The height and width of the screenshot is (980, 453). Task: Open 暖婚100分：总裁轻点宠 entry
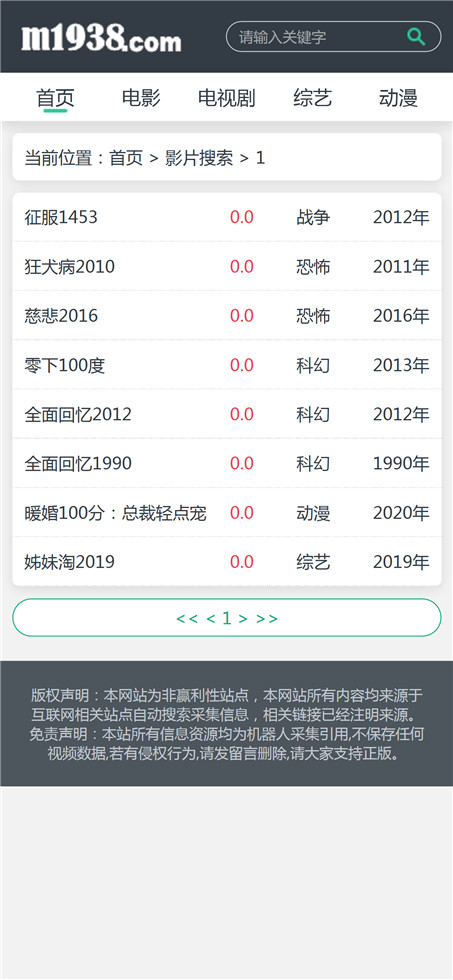[116, 512]
